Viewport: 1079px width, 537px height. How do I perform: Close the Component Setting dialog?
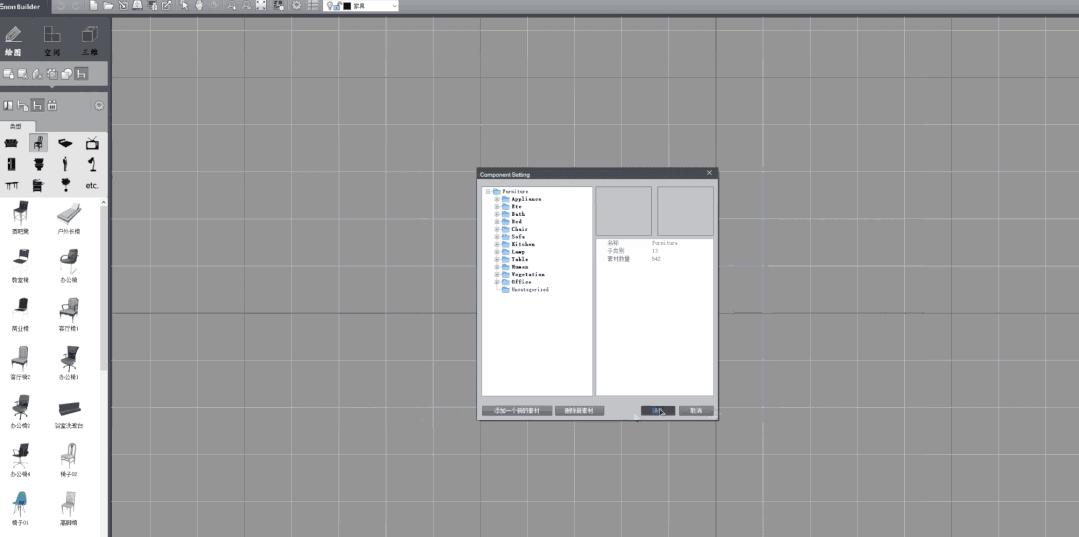point(709,173)
